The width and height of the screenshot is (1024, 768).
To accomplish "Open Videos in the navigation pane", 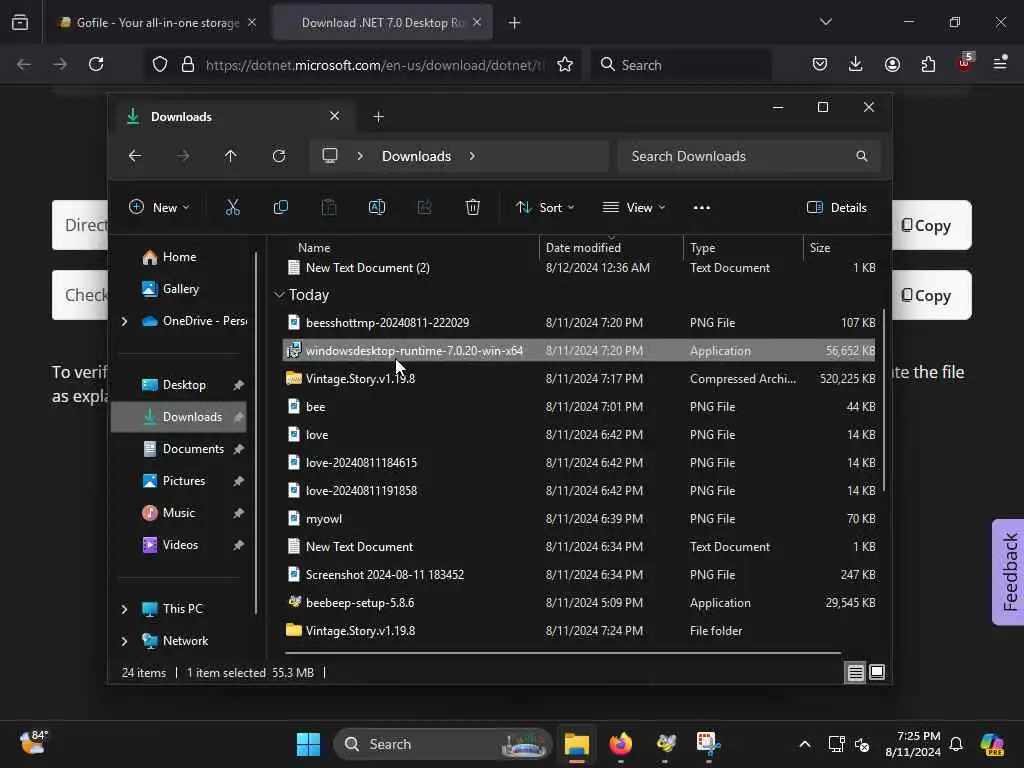I will 180,545.
